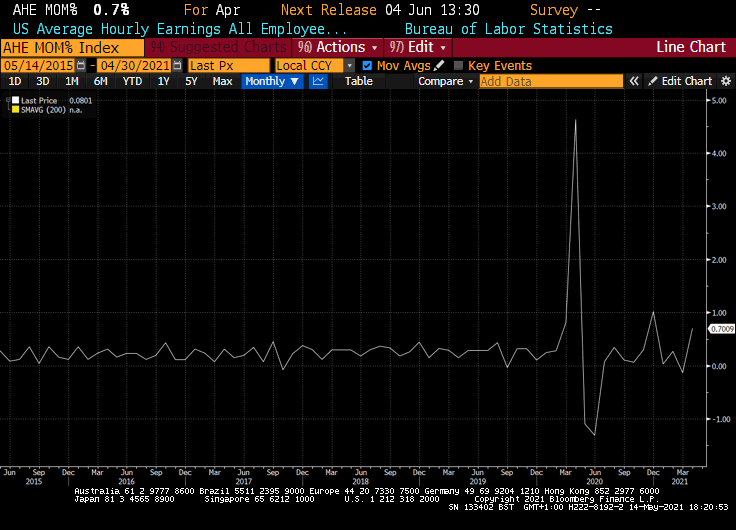This screenshot has height=530, width=736.
Task: Click the yellow SMAVG (200) legend swatch
Action: 12,109
